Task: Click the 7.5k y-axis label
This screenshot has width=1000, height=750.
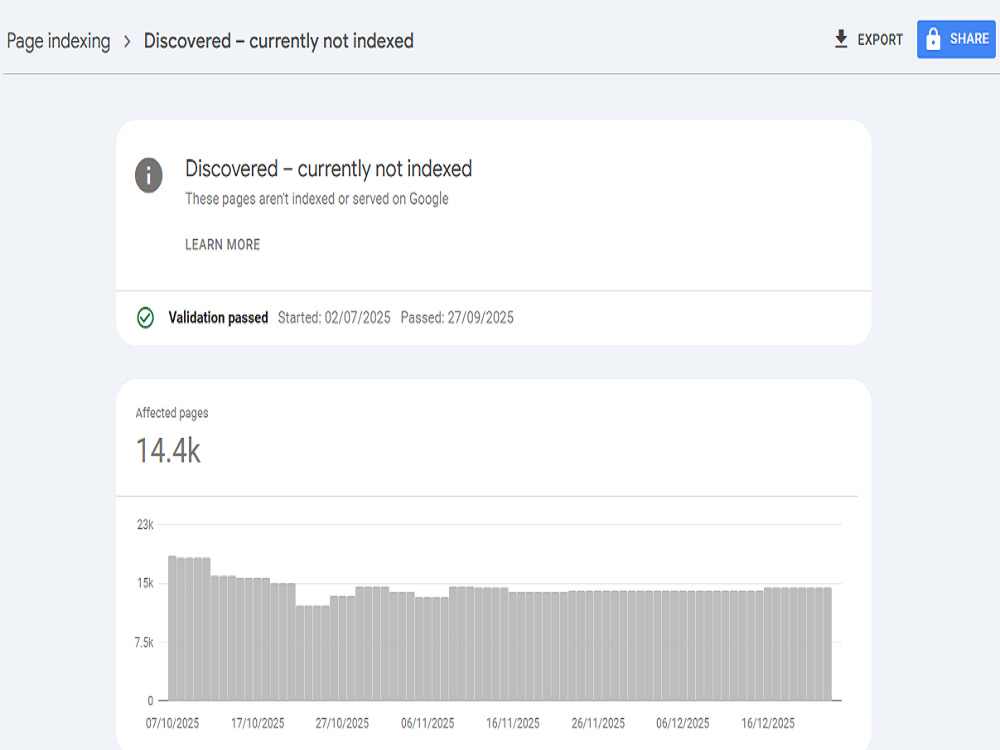Action: tap(144, 642)
